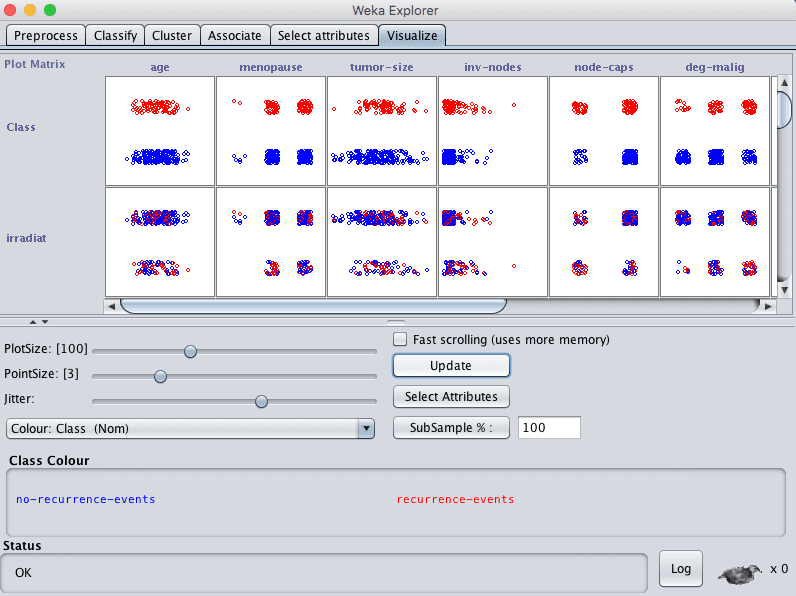
Task: Click the OK status text
Action: coord(23,573)
